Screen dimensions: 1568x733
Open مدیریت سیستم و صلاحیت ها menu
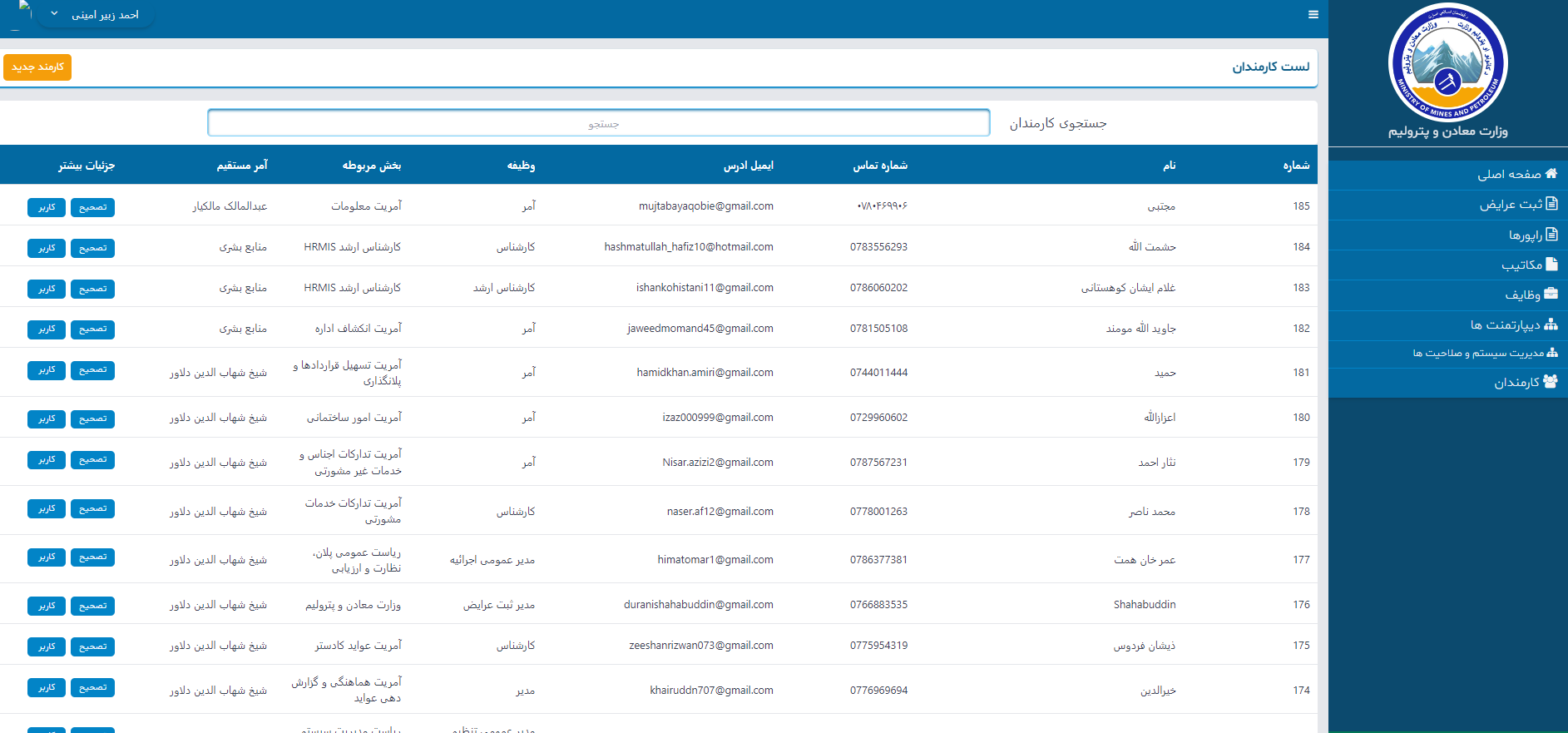1477,354
